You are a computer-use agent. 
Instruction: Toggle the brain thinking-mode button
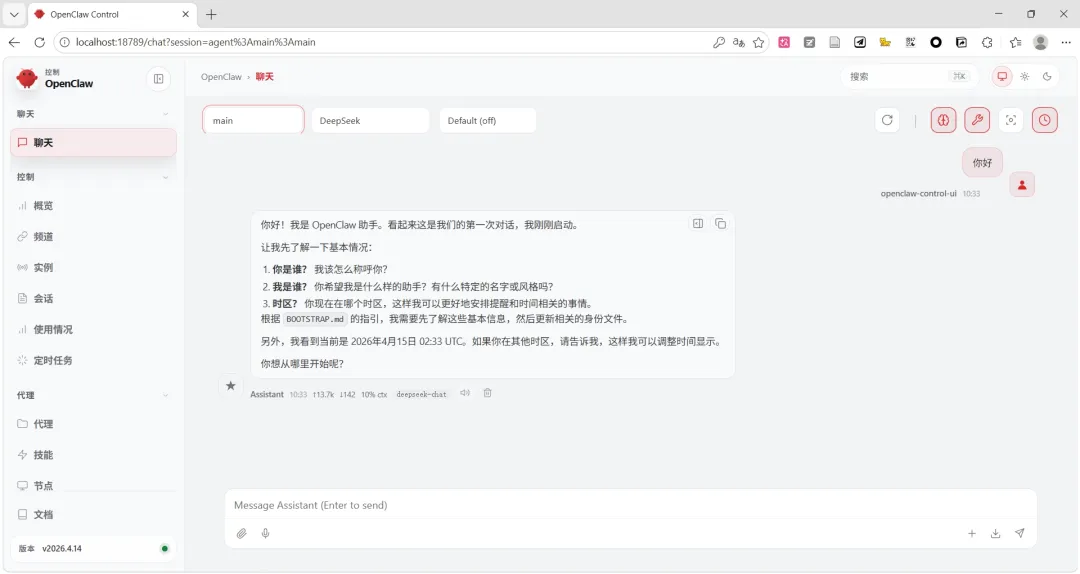click(x=943, y=120)
